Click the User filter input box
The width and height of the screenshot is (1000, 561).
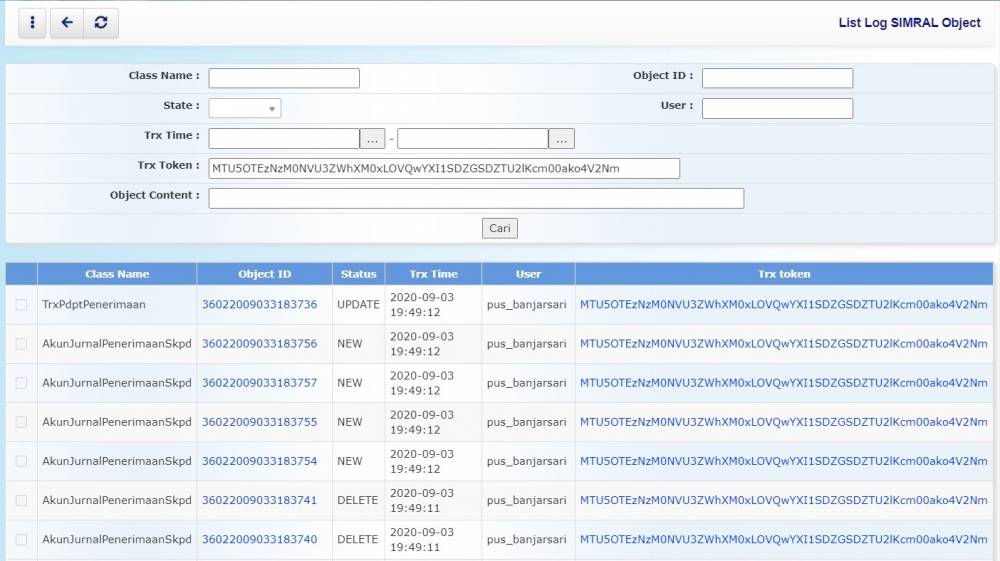pos(777,108)
